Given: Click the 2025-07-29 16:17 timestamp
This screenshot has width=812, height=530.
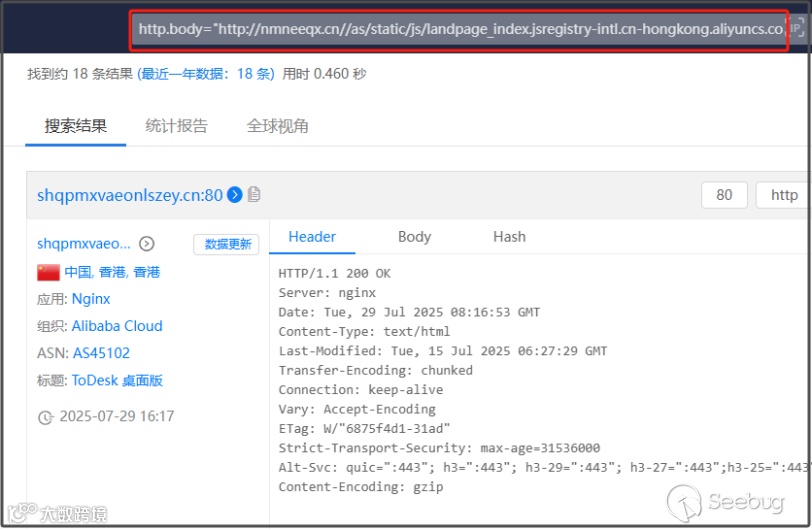Looking at the screenshot, I should coord(117,417).
